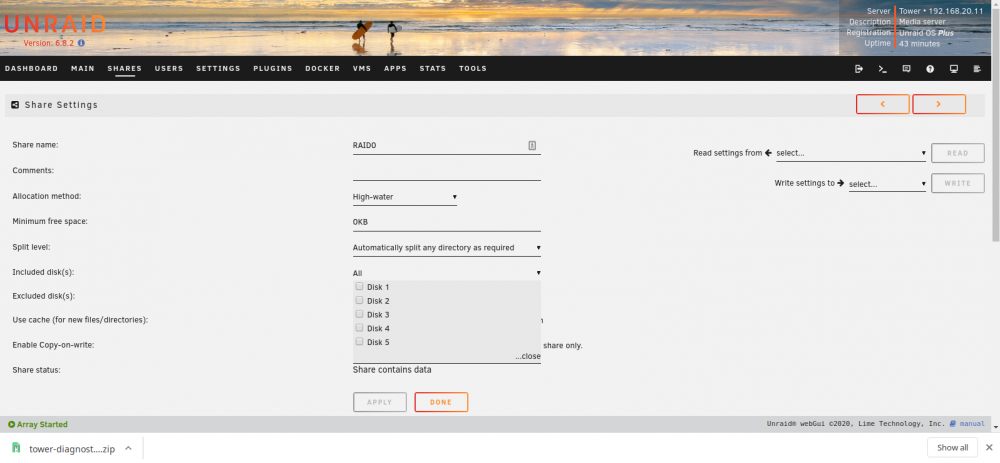1000x463 pixels.
Task: Open the Stats menu
Action: [x=433, y=69]
